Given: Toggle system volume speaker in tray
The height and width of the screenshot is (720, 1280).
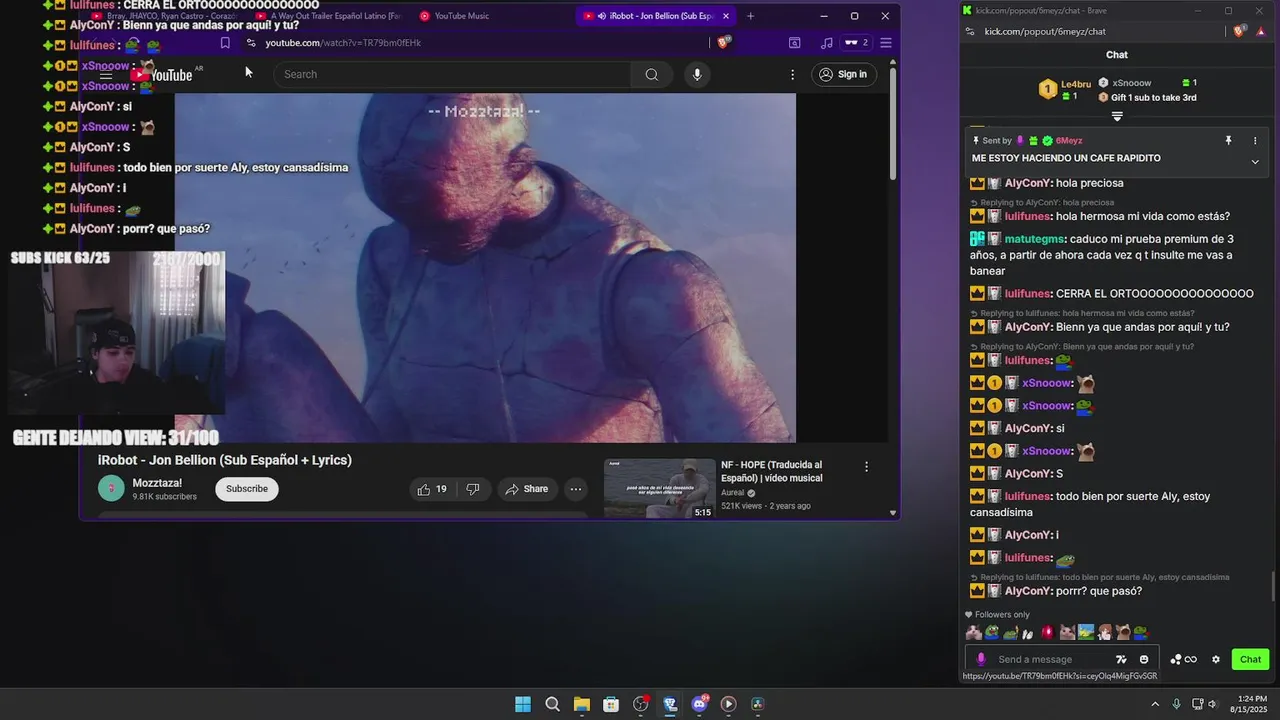Looking at the screenshot, I should (x=1214, y=704).
